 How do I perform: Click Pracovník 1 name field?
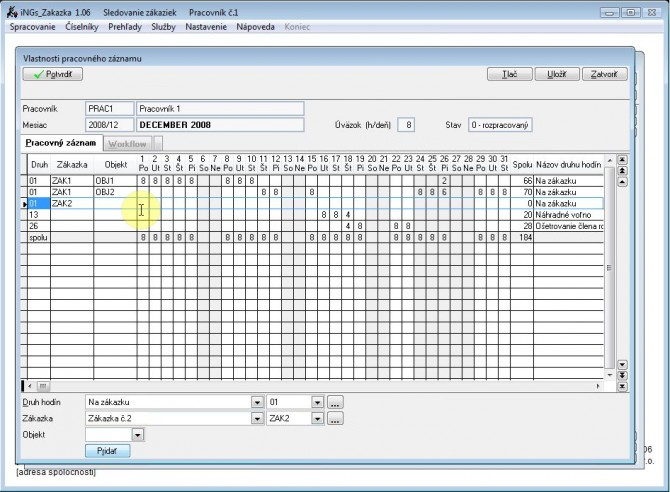click(x=220, y=109)
